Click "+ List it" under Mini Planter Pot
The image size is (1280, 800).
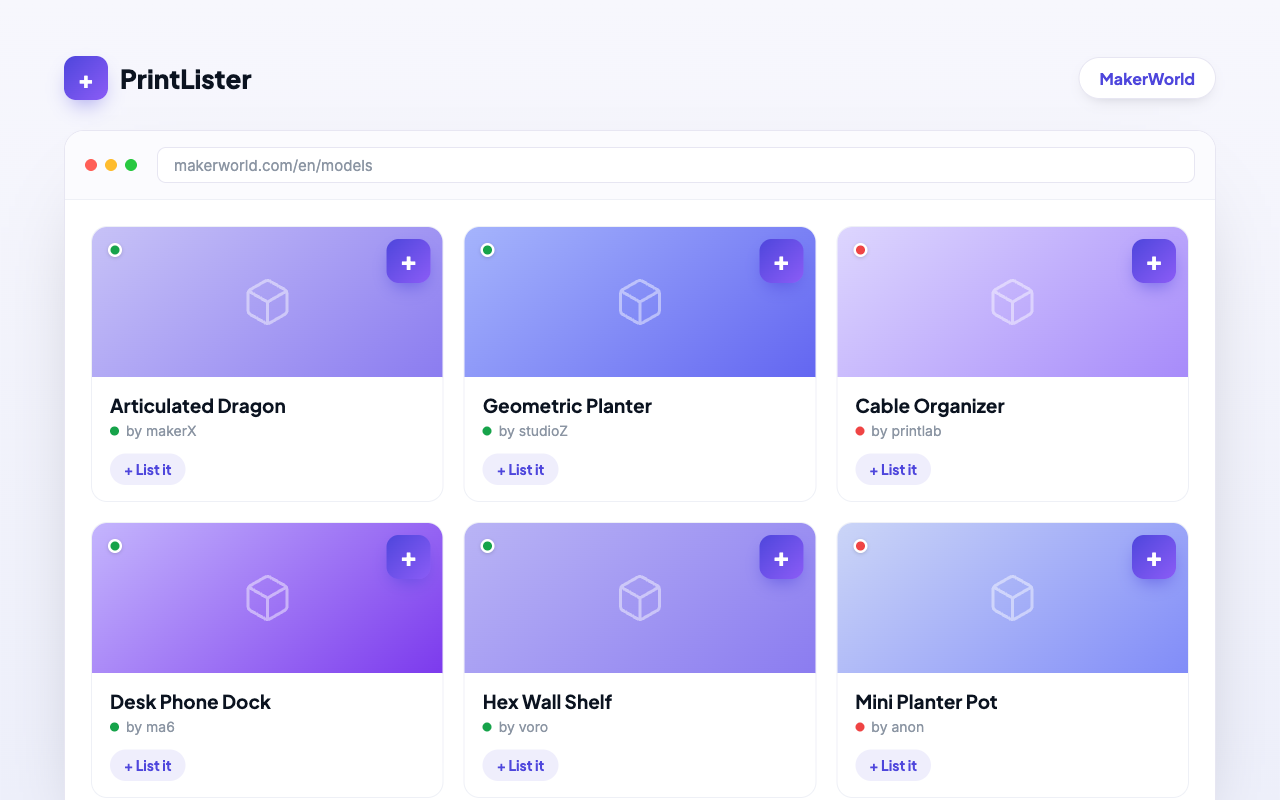tap(893, 766)
